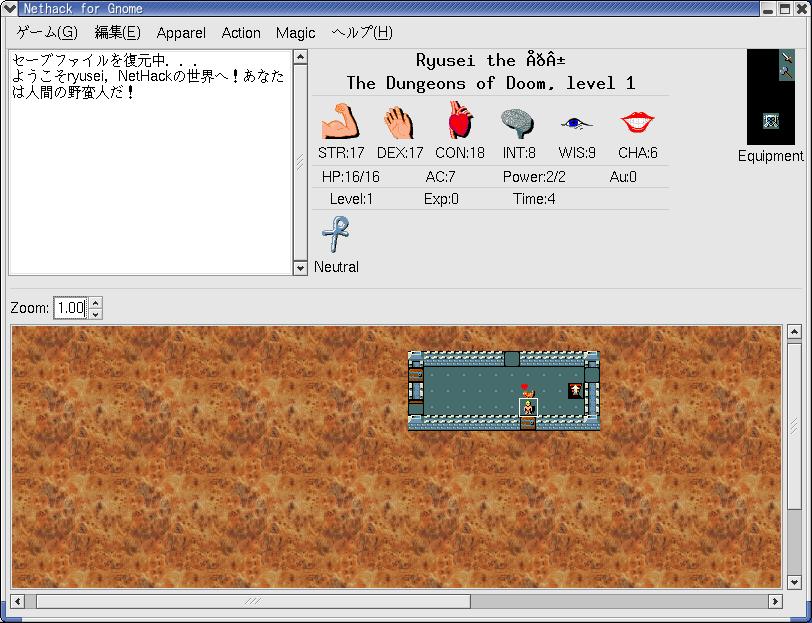Screen dimensions: 812x623
Task: Click the map vertical scrollbar thumb
Action: 794,425
